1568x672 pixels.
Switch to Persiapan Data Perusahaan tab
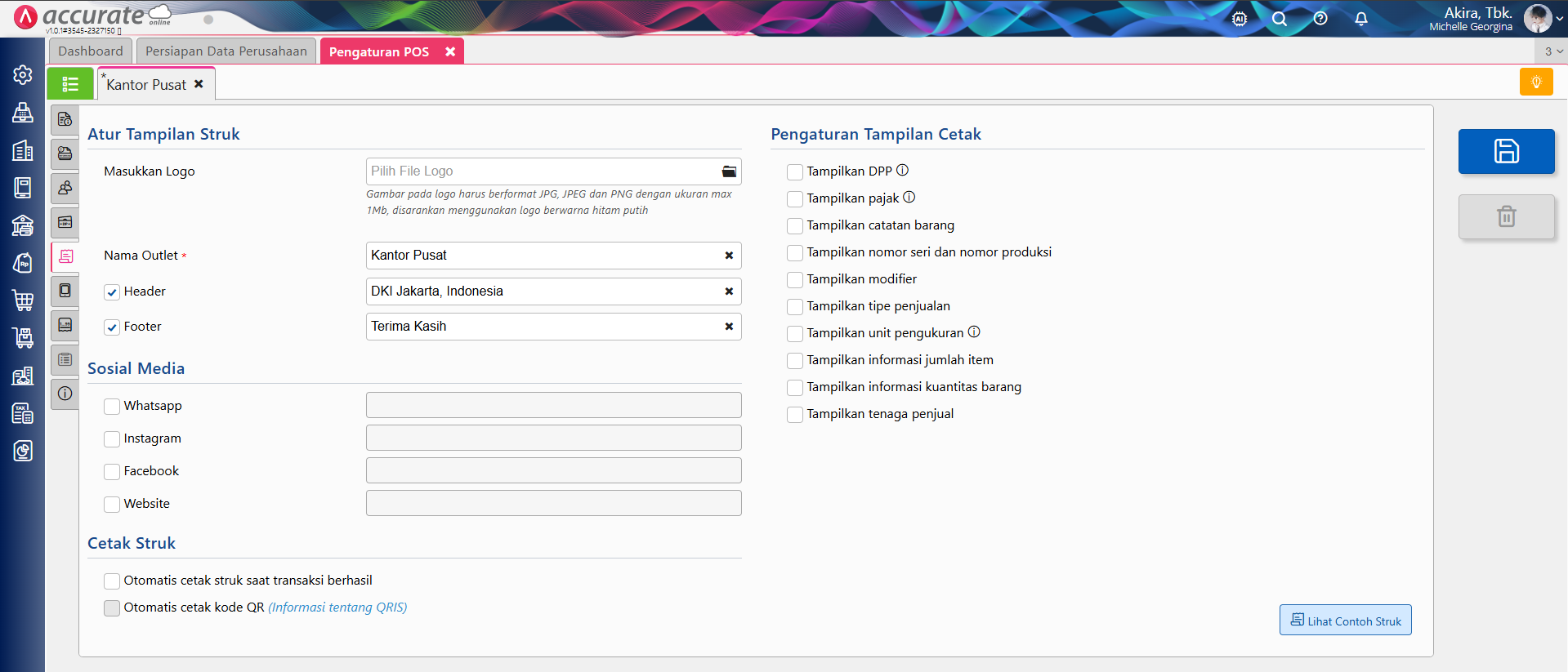[226, 51]
